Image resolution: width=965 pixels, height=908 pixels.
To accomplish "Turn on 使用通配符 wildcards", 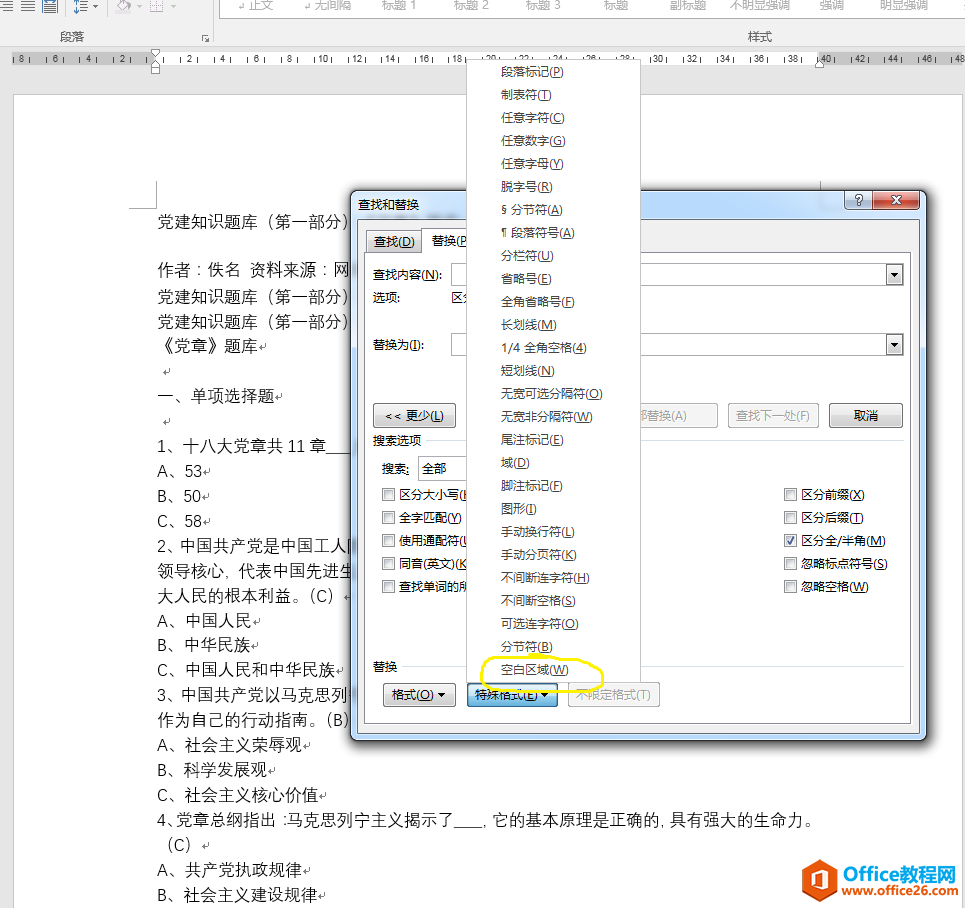I will 388,540.
